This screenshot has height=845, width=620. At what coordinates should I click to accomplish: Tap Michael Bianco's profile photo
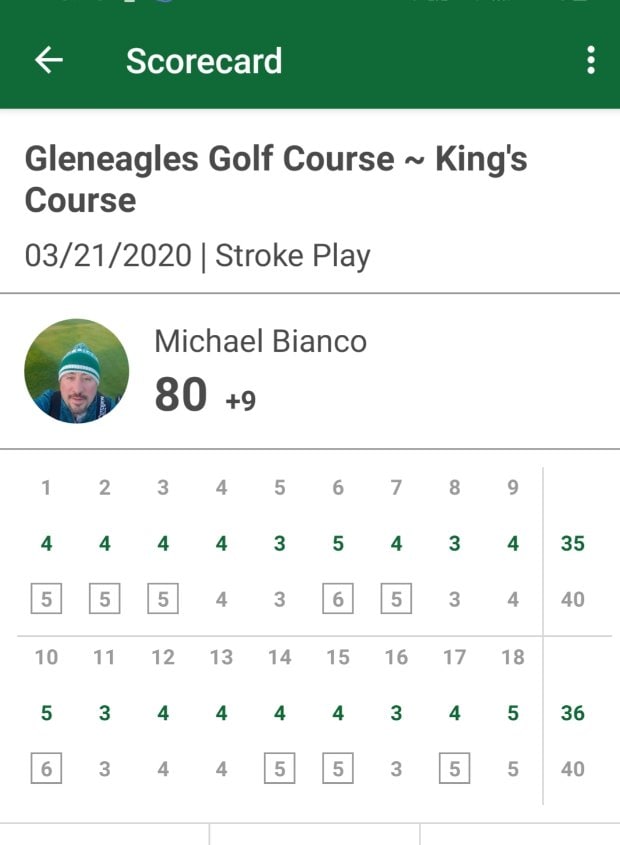click(x=77, y=371)
